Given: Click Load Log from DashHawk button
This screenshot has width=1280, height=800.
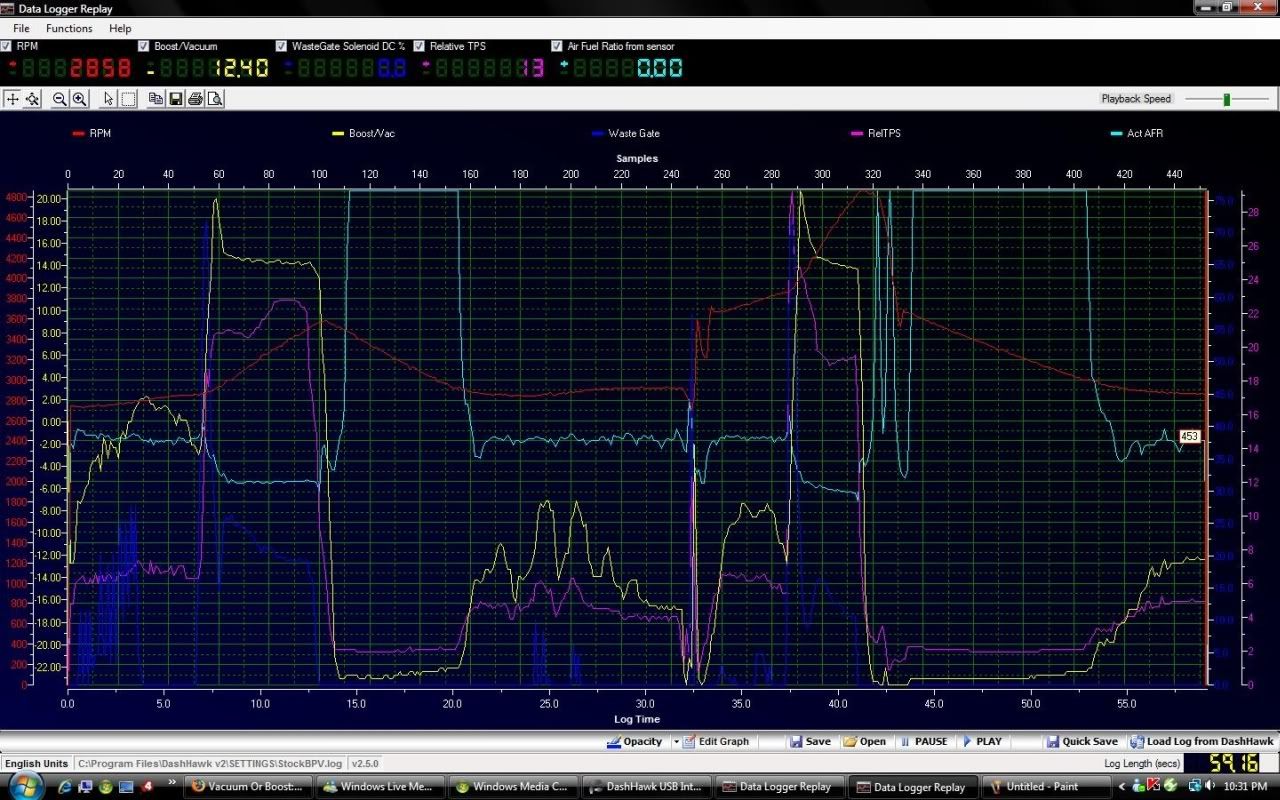Looking at the screenshot, I should click(x=1203, y=742).
